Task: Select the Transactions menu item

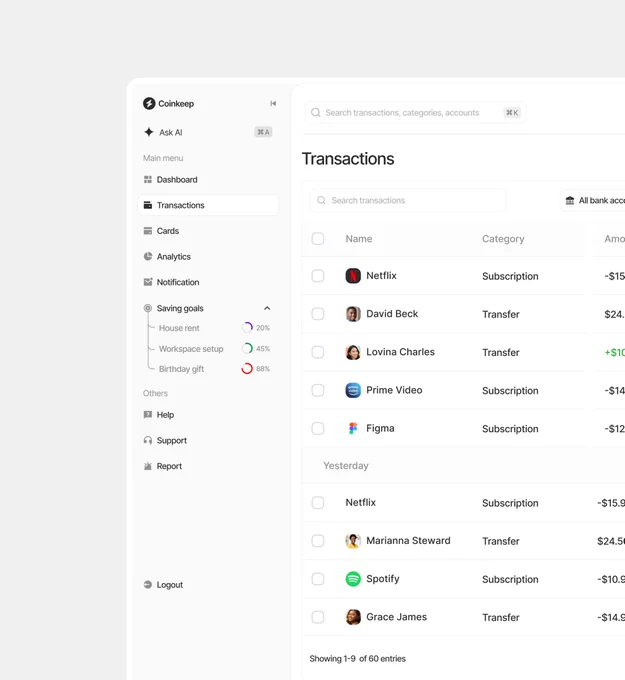Action: click(x=208, y=205)
